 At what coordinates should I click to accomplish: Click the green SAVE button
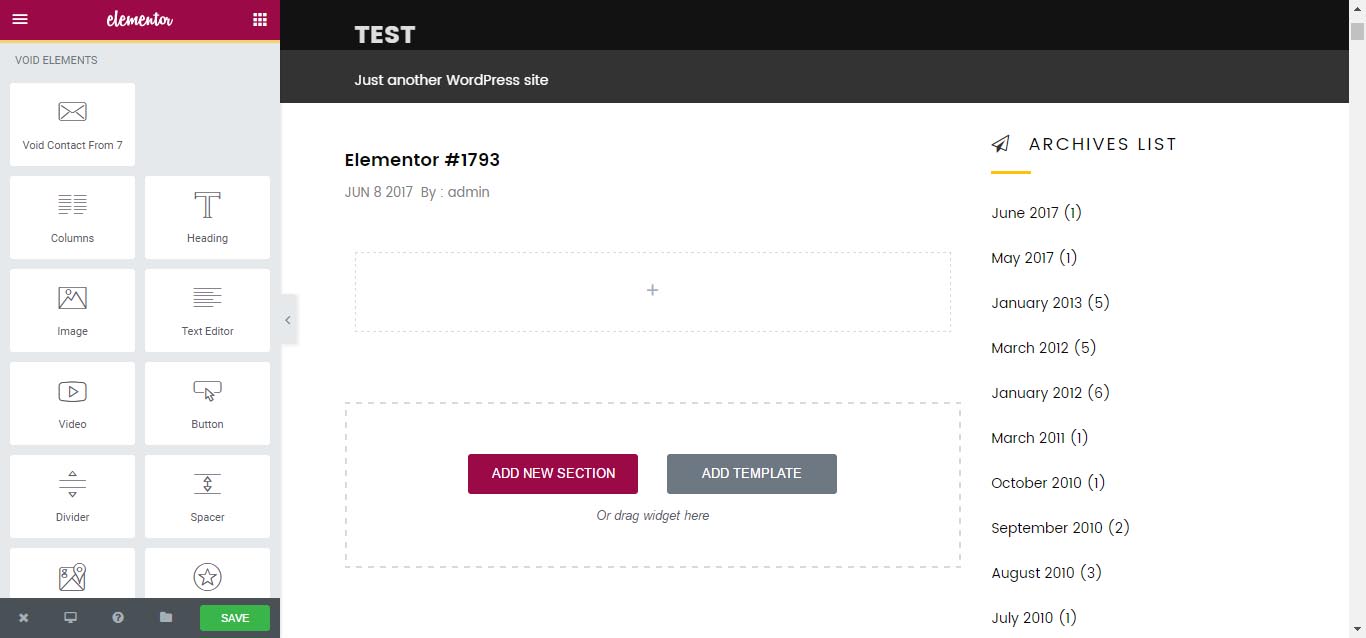tap(234, 617)
